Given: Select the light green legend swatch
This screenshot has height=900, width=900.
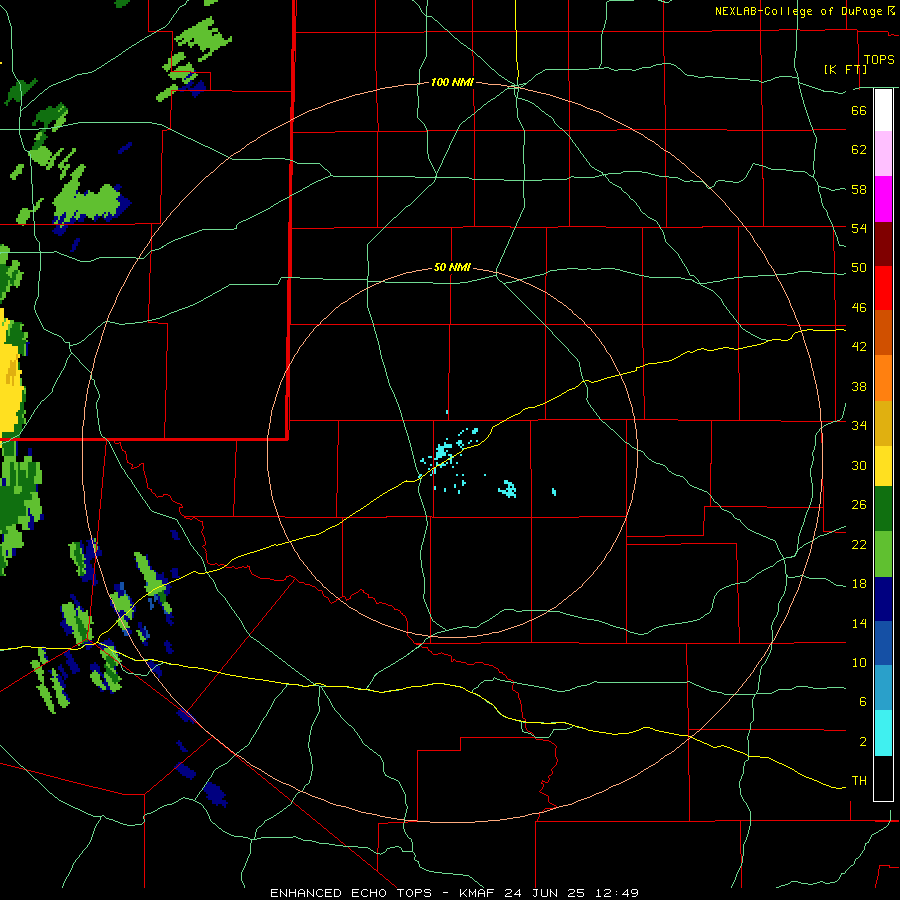Looking at the screenshot, I should 883,554.
